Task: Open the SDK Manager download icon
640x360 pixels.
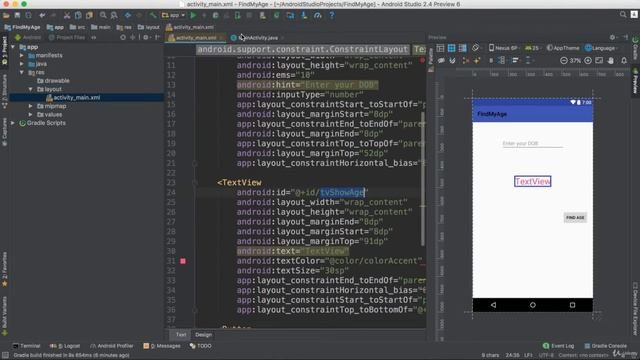Action: (x=304, y=15)
